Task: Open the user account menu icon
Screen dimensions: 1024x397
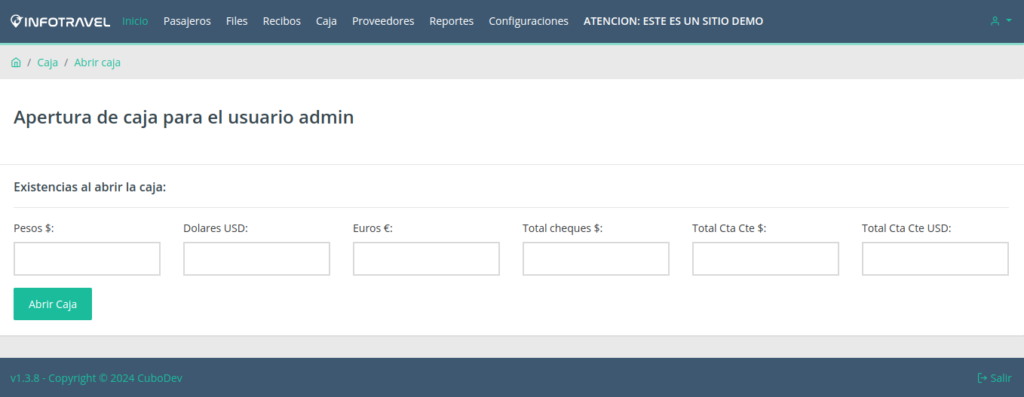Action: point(1000,21)
